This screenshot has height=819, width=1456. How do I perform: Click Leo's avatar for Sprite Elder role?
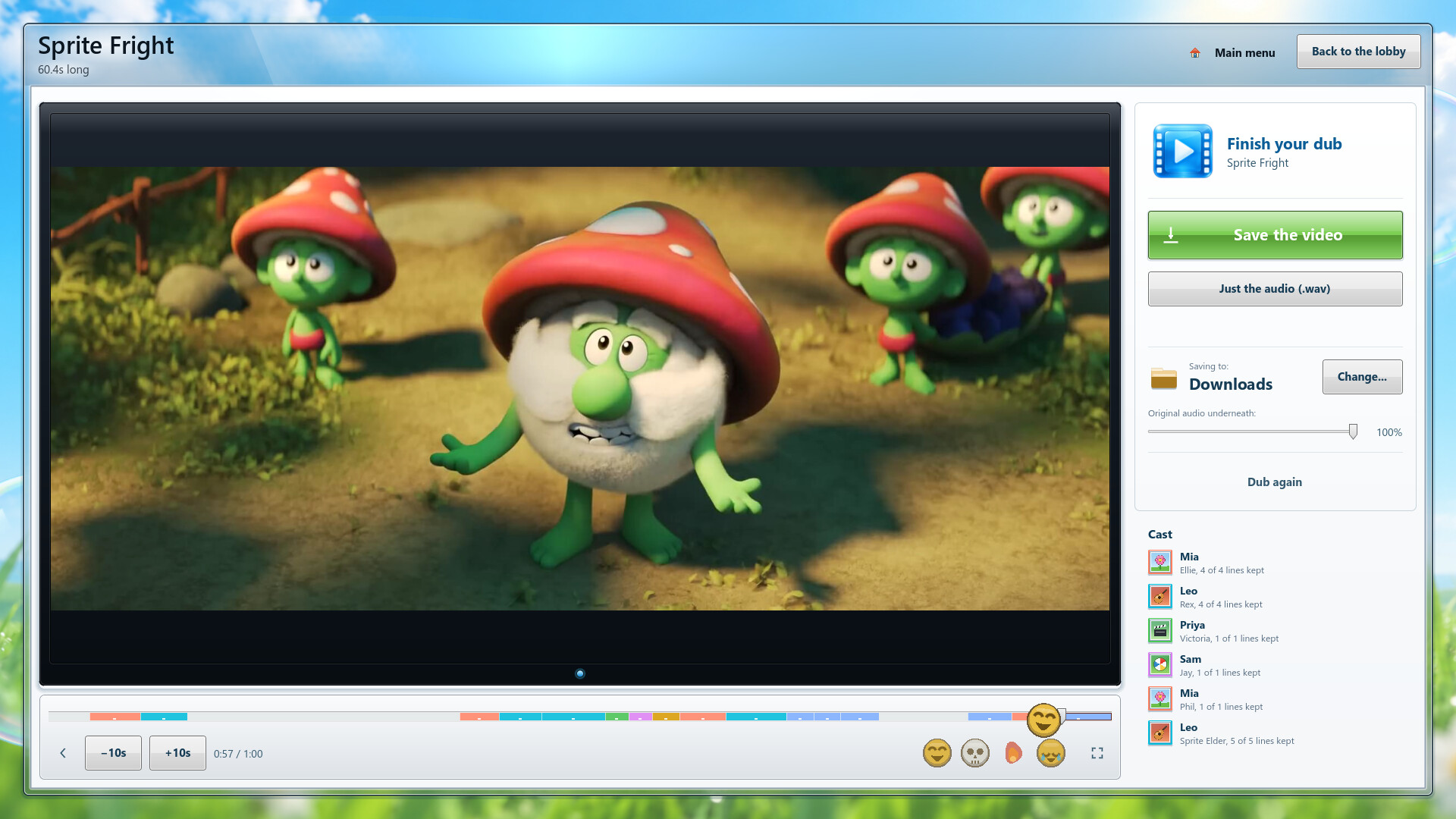[x=1160, y=733]
